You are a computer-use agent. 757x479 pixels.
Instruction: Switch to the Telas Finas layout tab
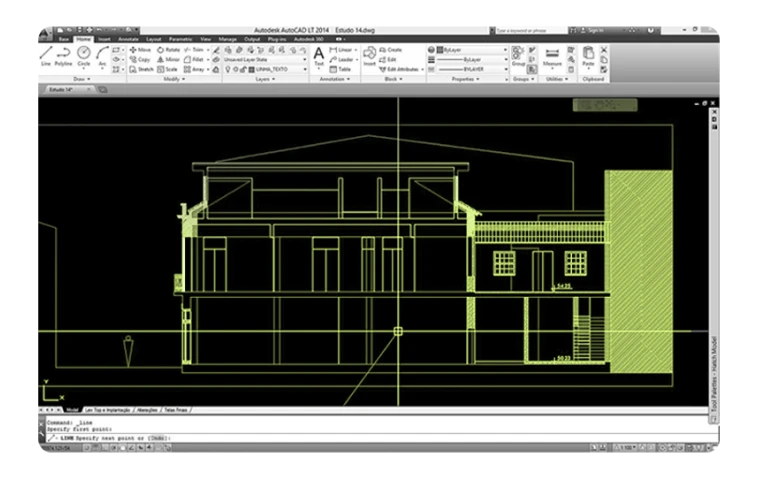[176, 410]
